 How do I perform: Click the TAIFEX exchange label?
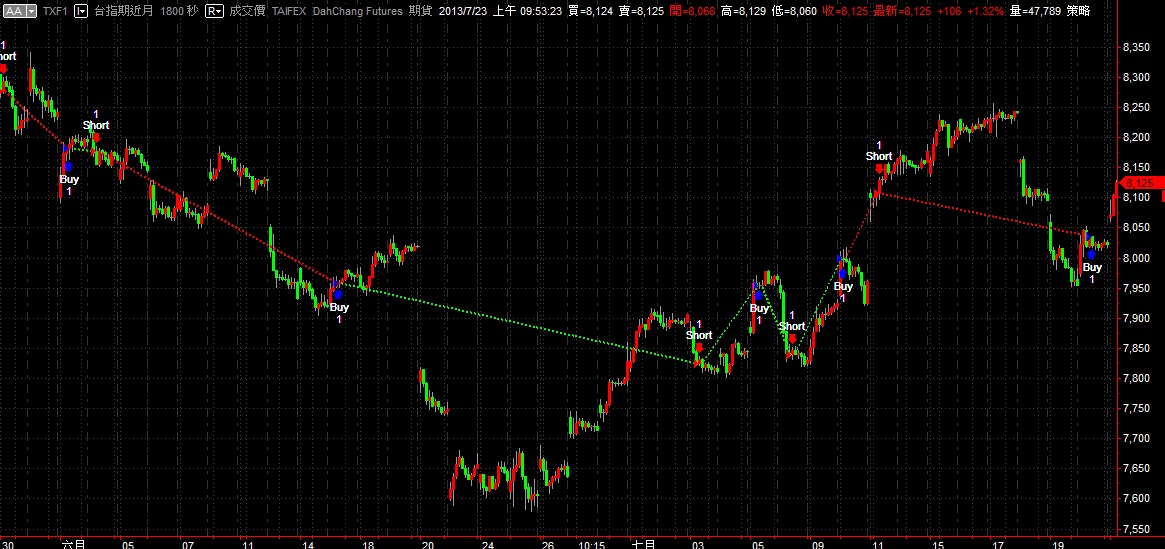(x=291, y=11)
